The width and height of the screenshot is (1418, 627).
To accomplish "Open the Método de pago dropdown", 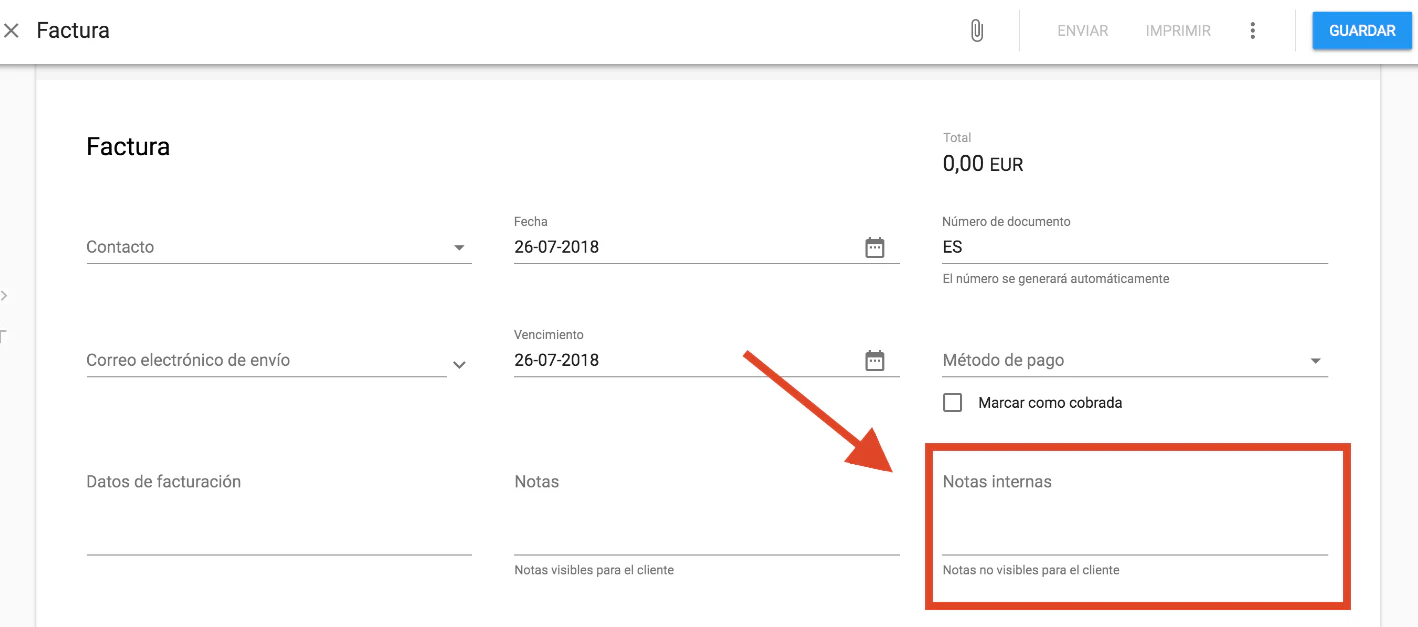I will pyautogui.click(x=1317, y=360).
